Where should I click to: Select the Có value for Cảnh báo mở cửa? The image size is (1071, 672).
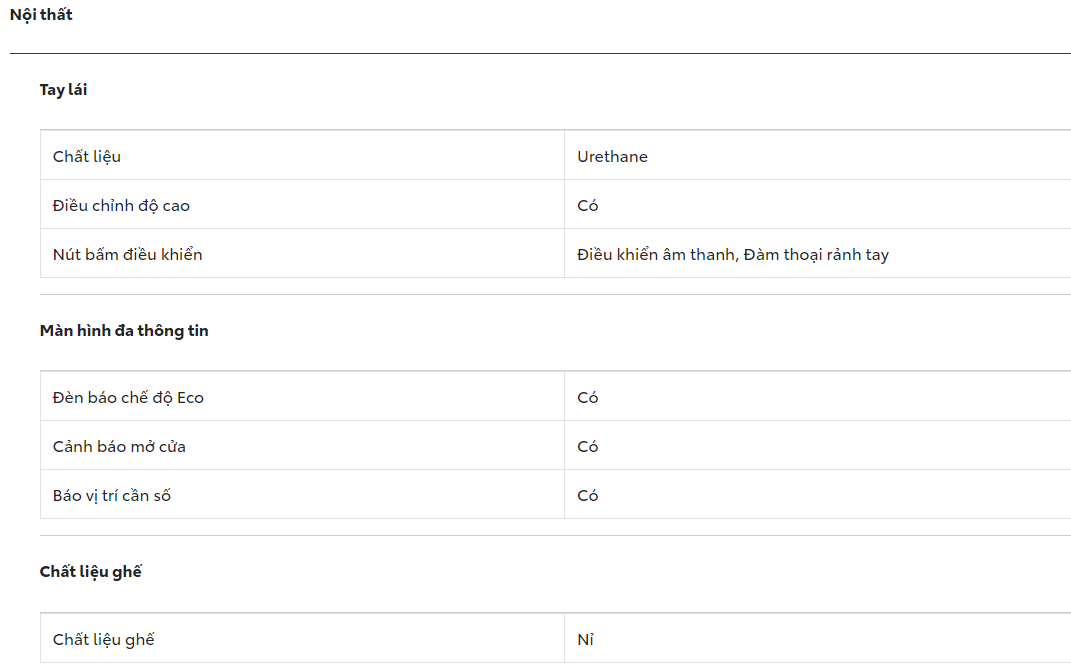click(x=588, y=446)
